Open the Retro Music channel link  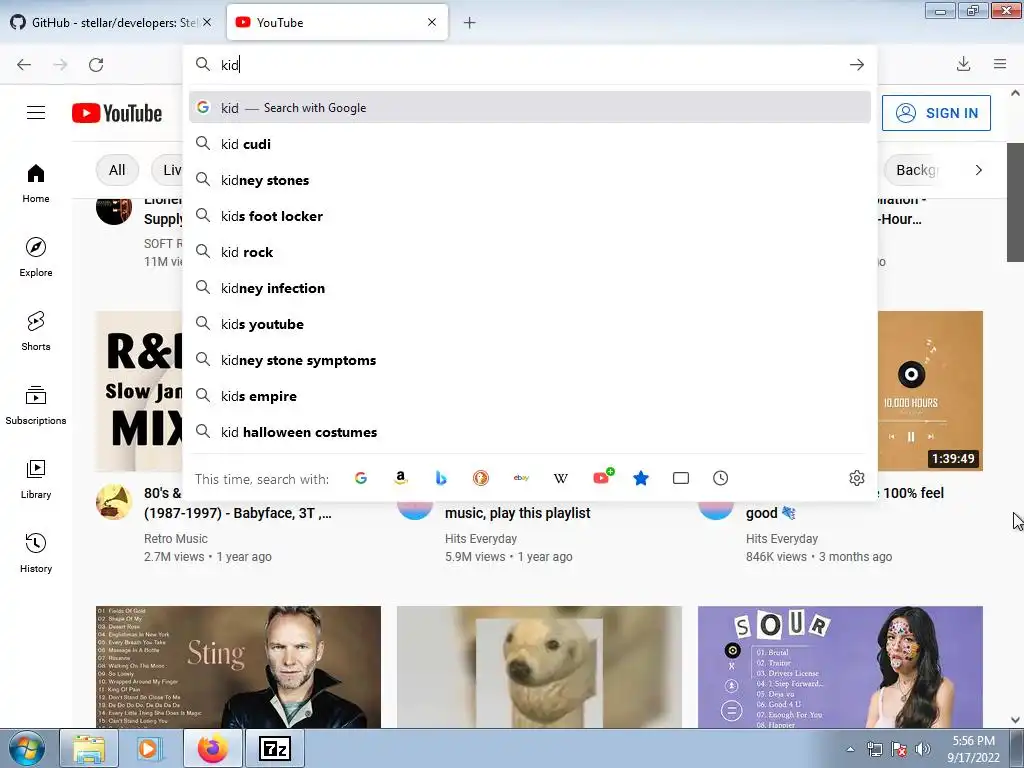(176, 539)
